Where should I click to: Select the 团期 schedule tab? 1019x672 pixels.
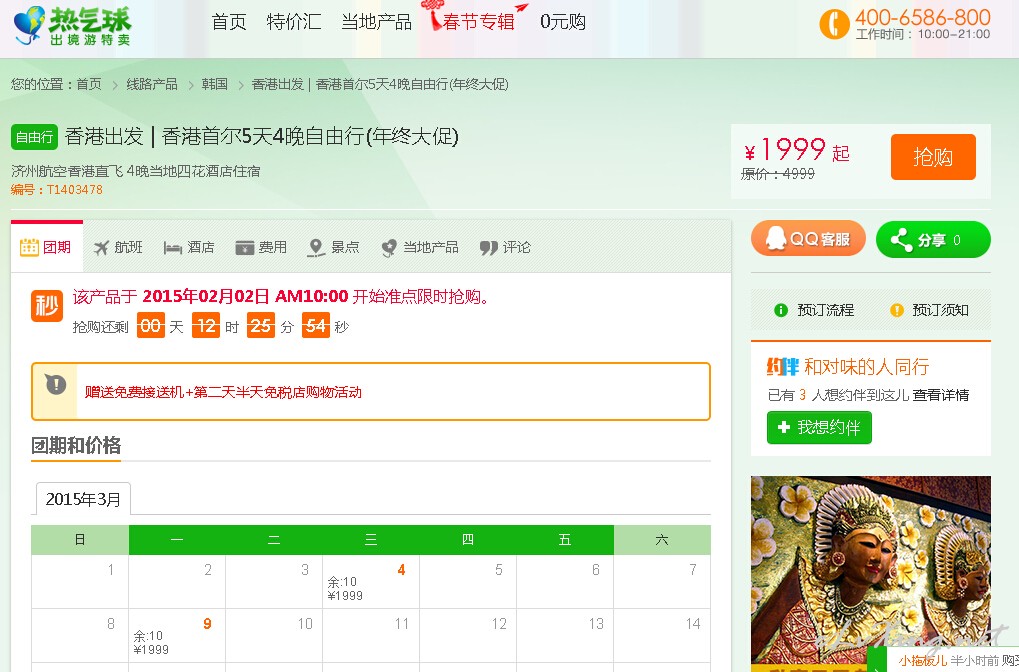(x=46, y=247)
